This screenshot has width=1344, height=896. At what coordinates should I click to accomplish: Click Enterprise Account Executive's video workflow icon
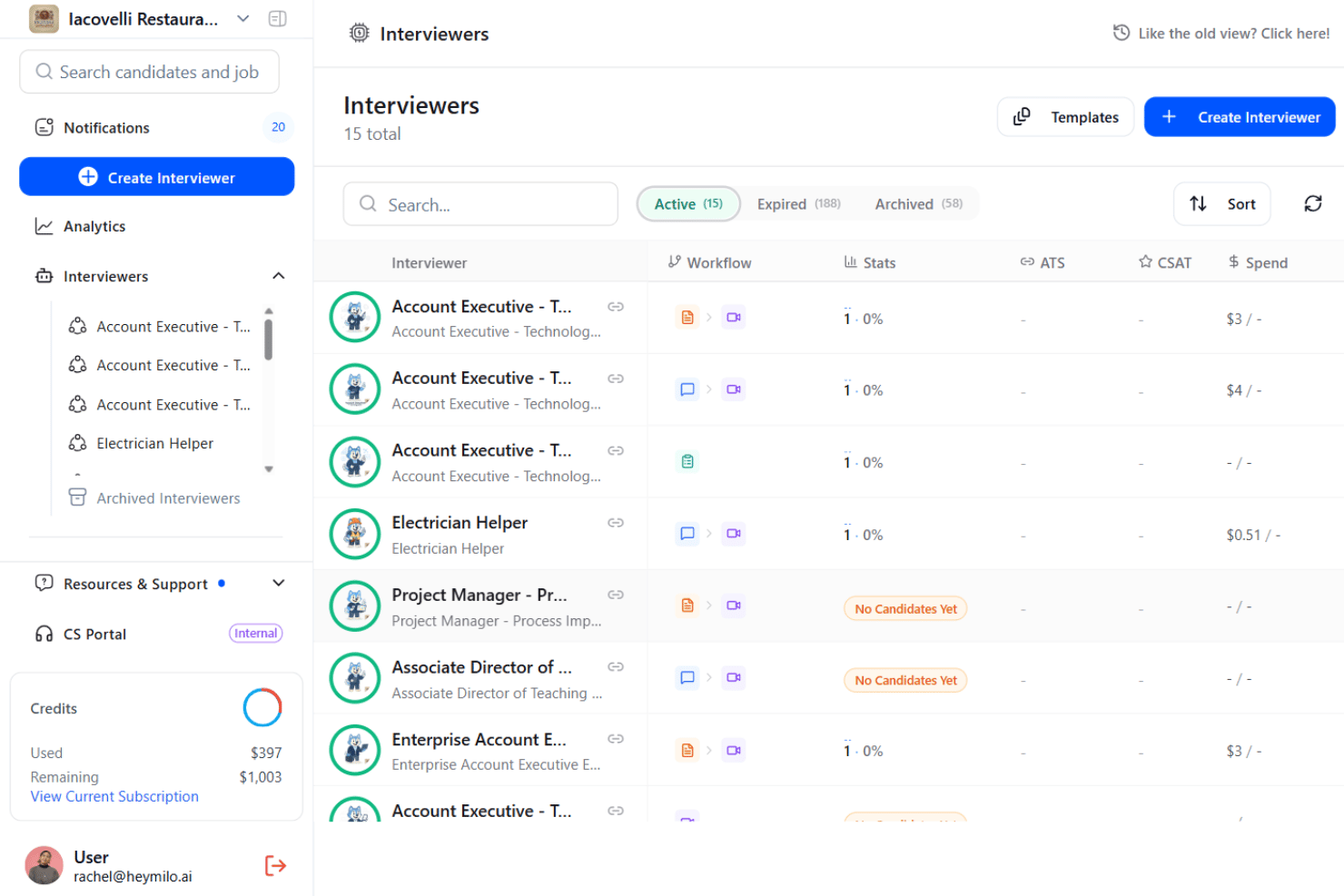click(734, 751)
